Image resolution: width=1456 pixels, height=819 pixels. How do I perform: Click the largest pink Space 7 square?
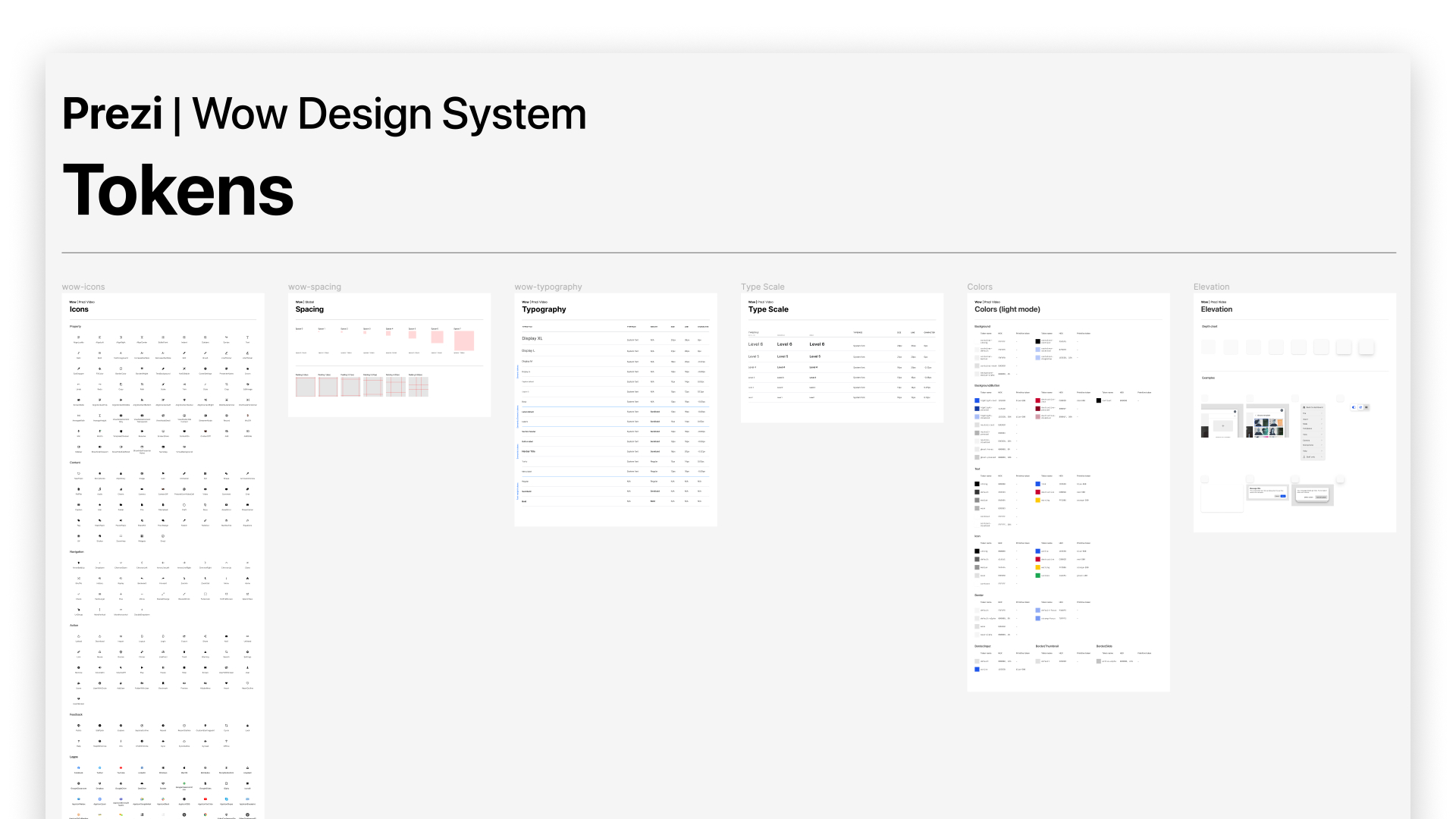coord(464,340)
